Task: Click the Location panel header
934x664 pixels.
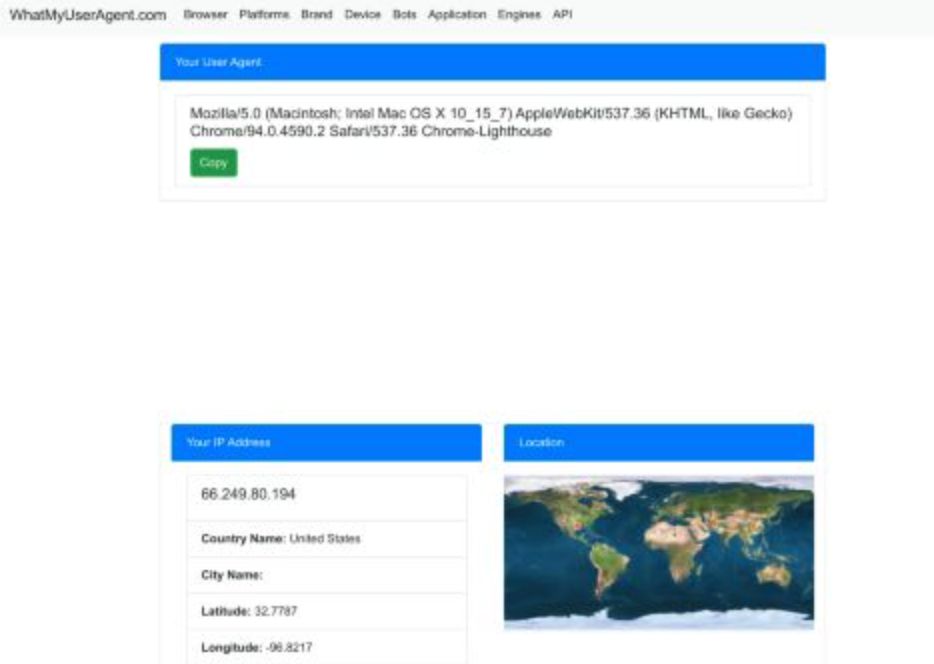Action: click(659, 442)
